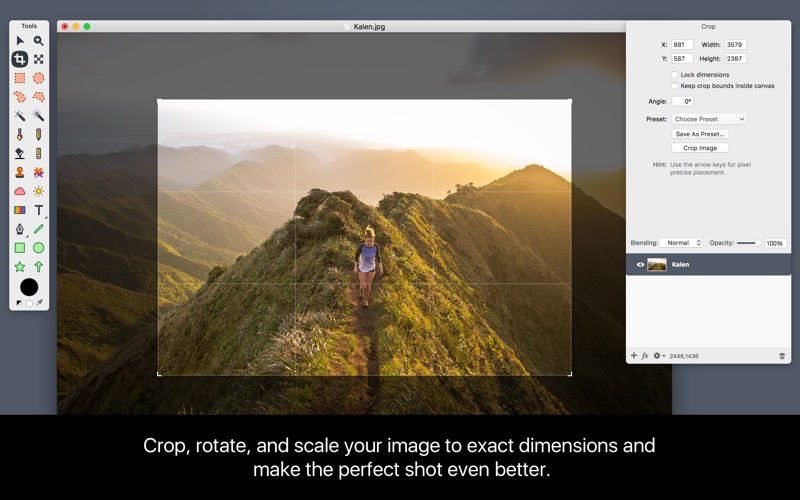Pick the Gradient tool
This screenshot has width=800, height=500.
pos(19,210)
